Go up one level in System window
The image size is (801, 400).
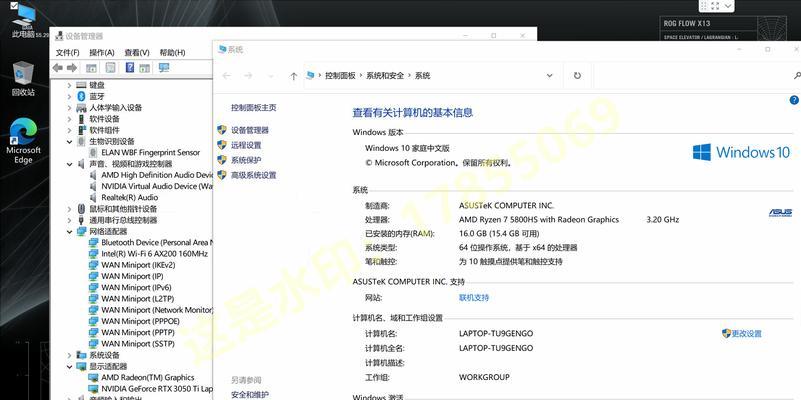[x=293, y=76]
